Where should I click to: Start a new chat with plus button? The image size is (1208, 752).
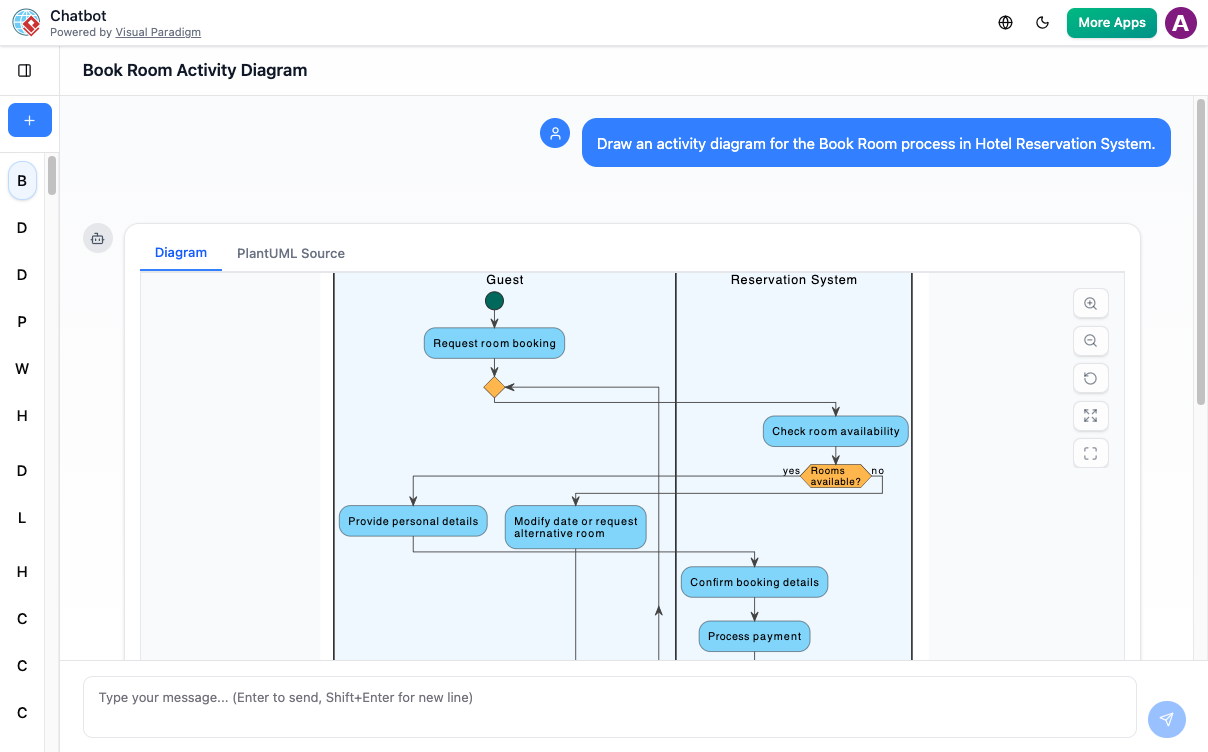point(29,120)
